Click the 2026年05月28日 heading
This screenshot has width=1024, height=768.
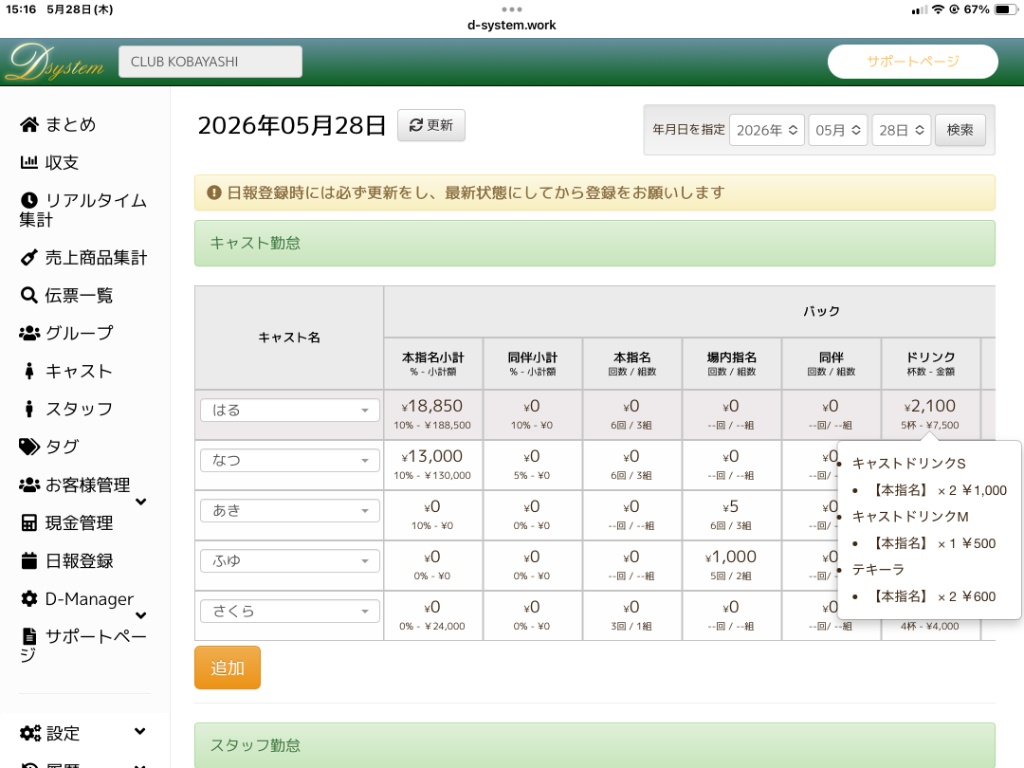291,125
